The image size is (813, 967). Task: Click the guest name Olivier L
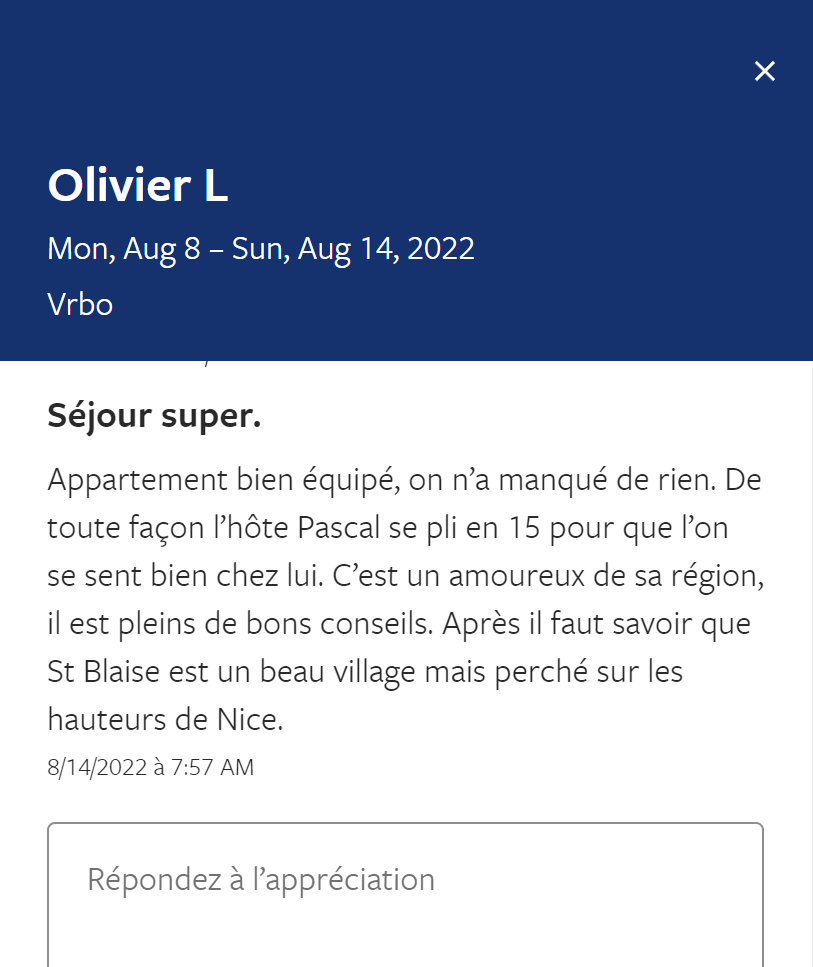point(138,187)
